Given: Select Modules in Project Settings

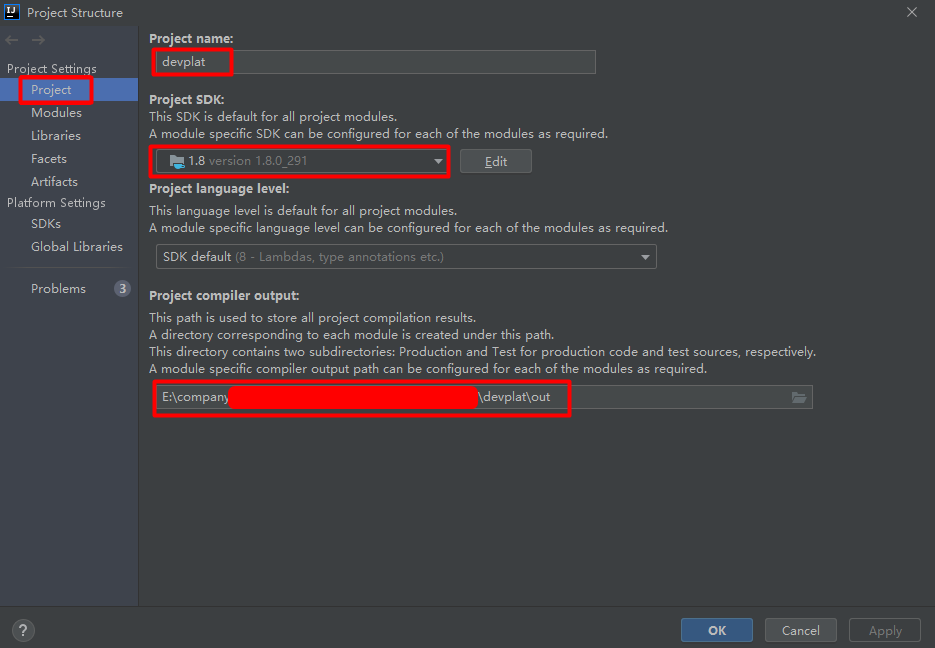Looking at the screenshot, I should tap(56, 113).
